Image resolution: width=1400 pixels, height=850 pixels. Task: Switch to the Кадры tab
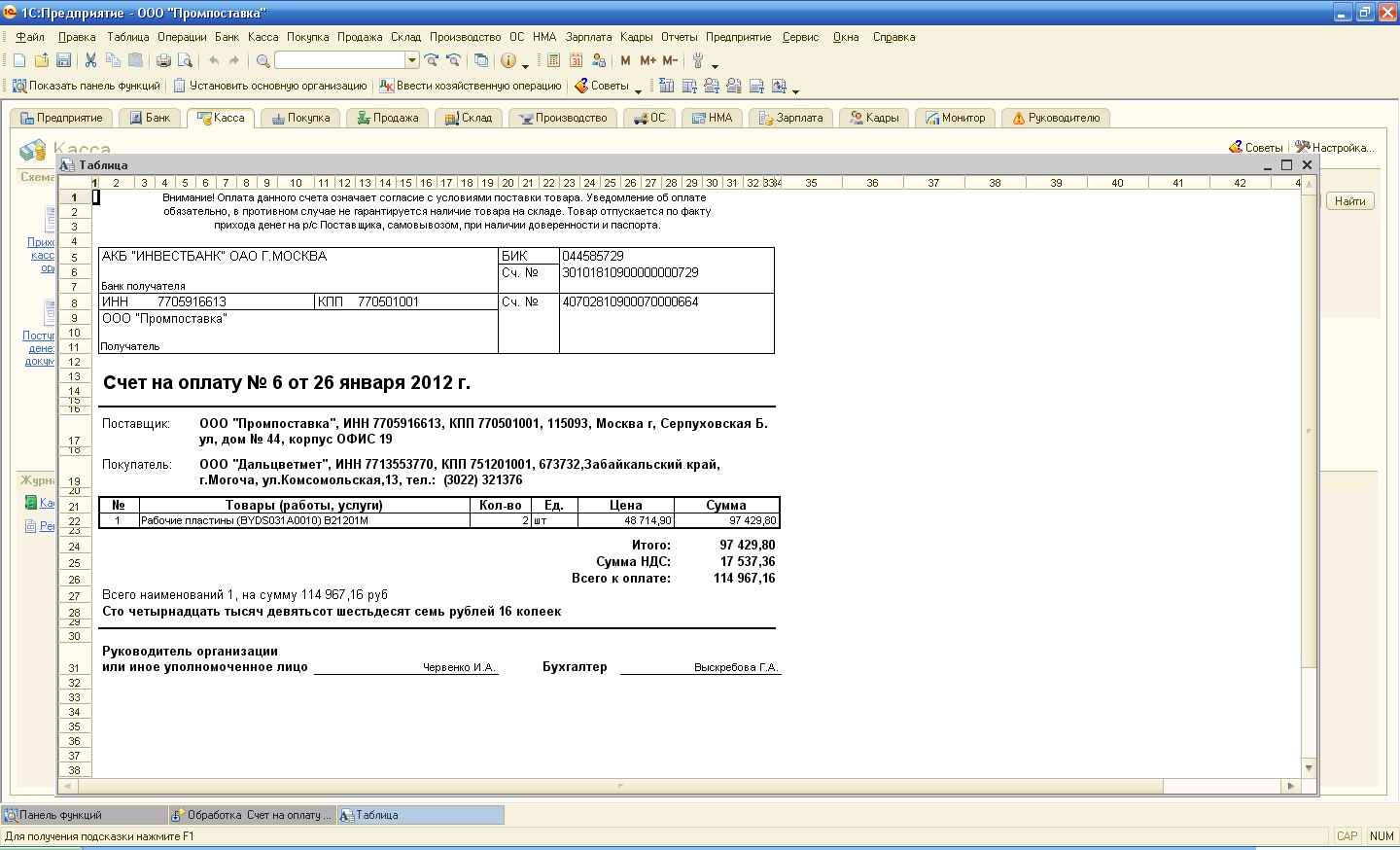[x=874, y=118]
